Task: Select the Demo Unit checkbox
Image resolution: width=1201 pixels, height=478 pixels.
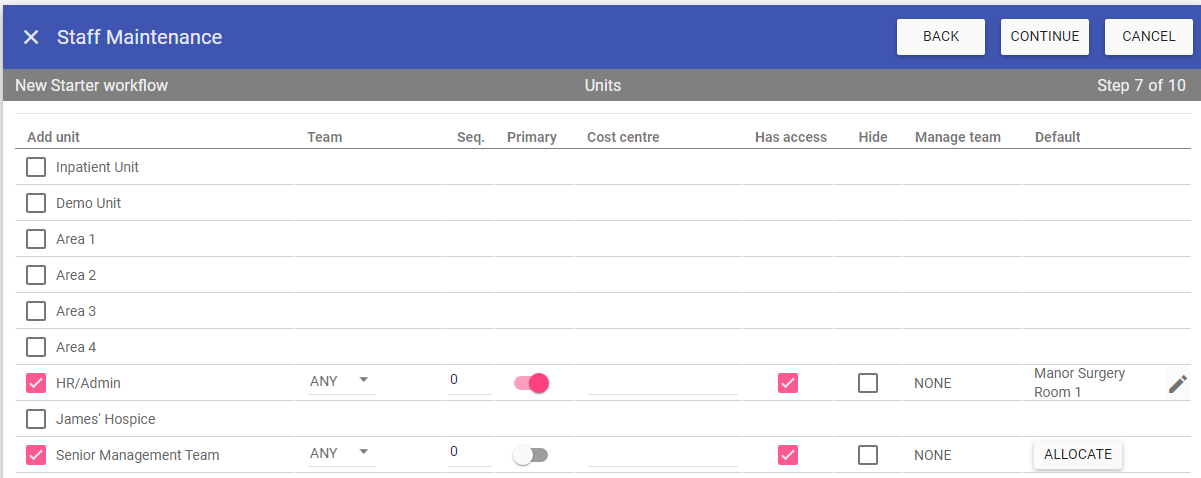Action: pyautogui.click(x=36, y=203)
